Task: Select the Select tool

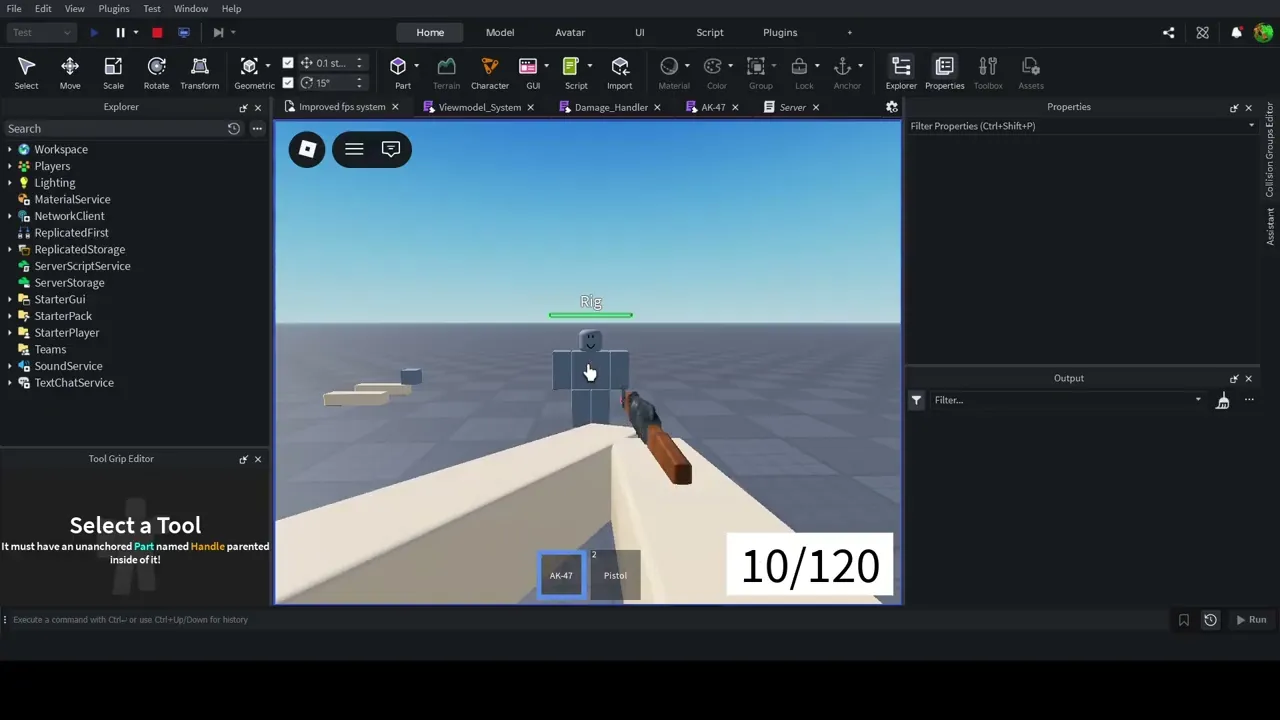Action: point(26,73)
